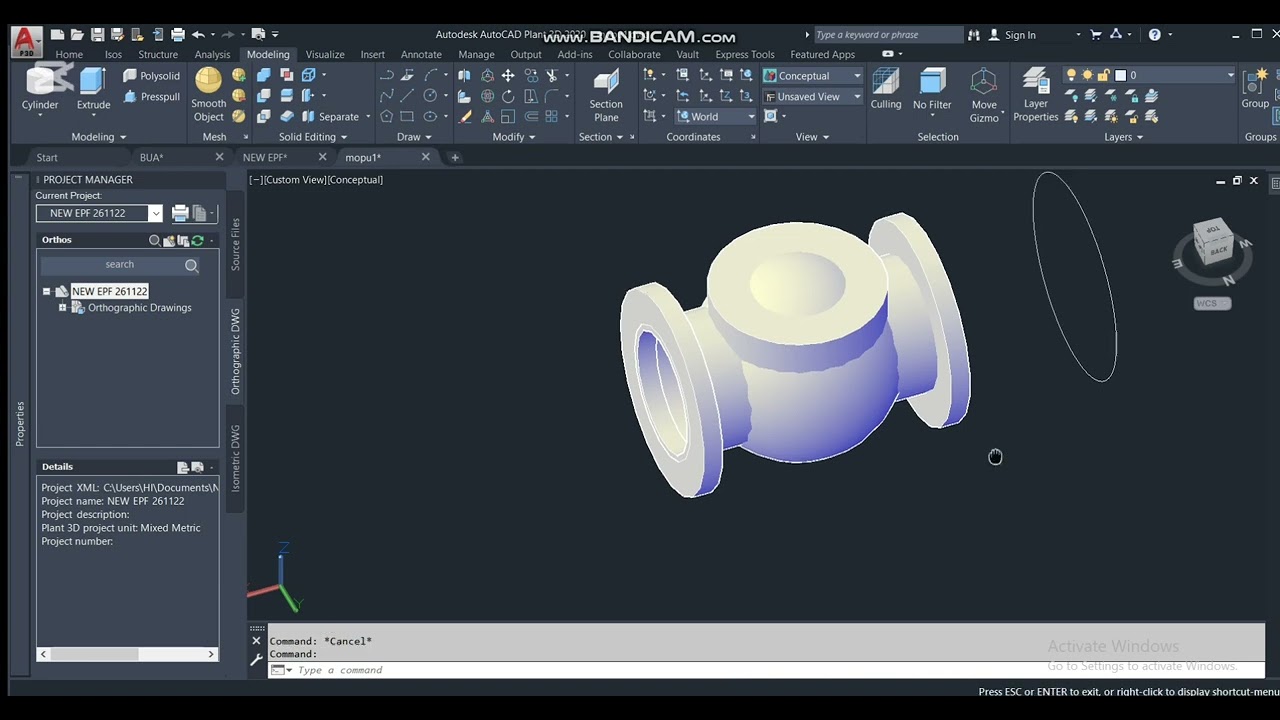The height and width of the screenshot is (720, 1280).
Task: Click the Move Gizmo tool
Action: pyautogui.click(x=984, y=95)
